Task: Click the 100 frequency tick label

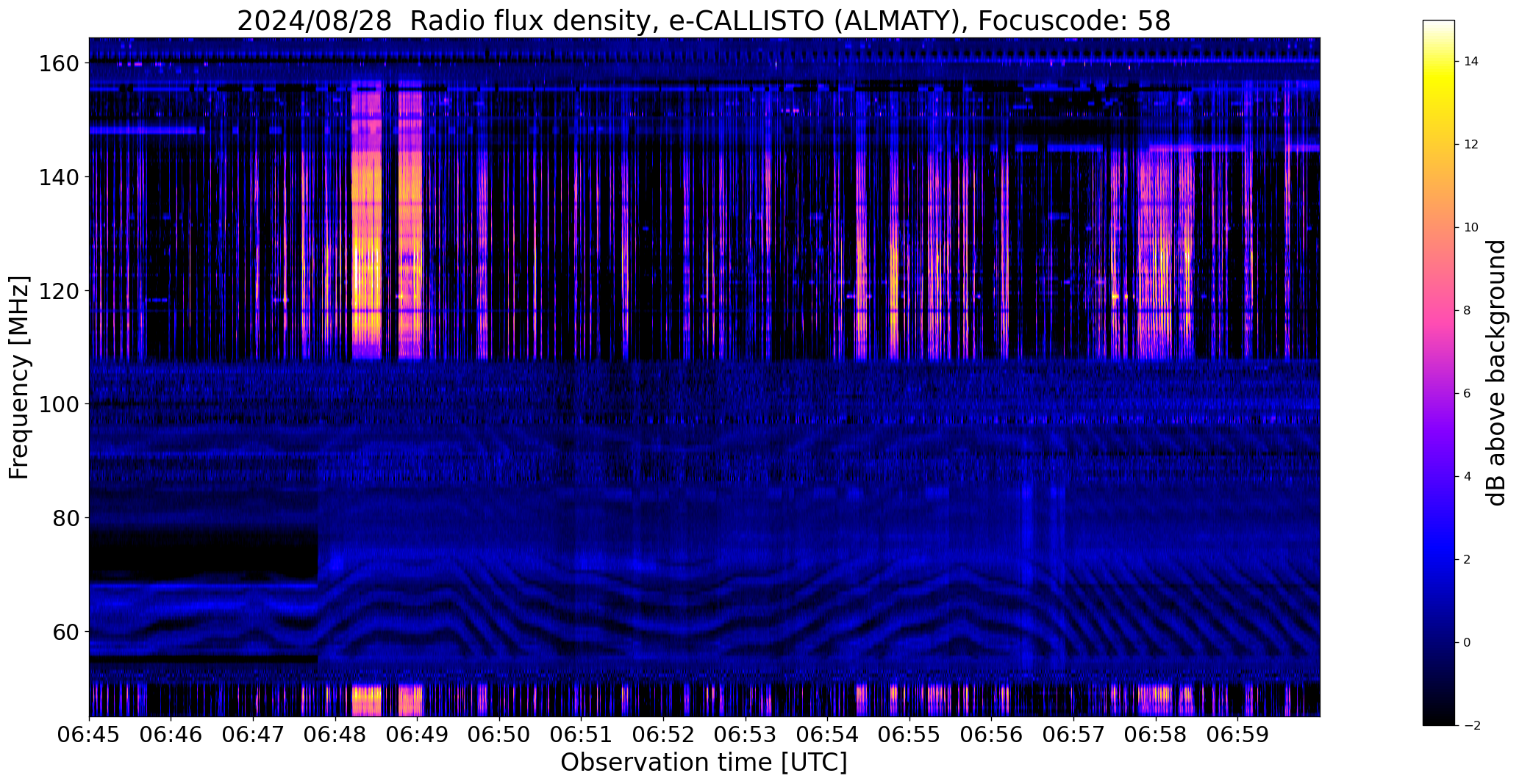Action: (58, 404)
